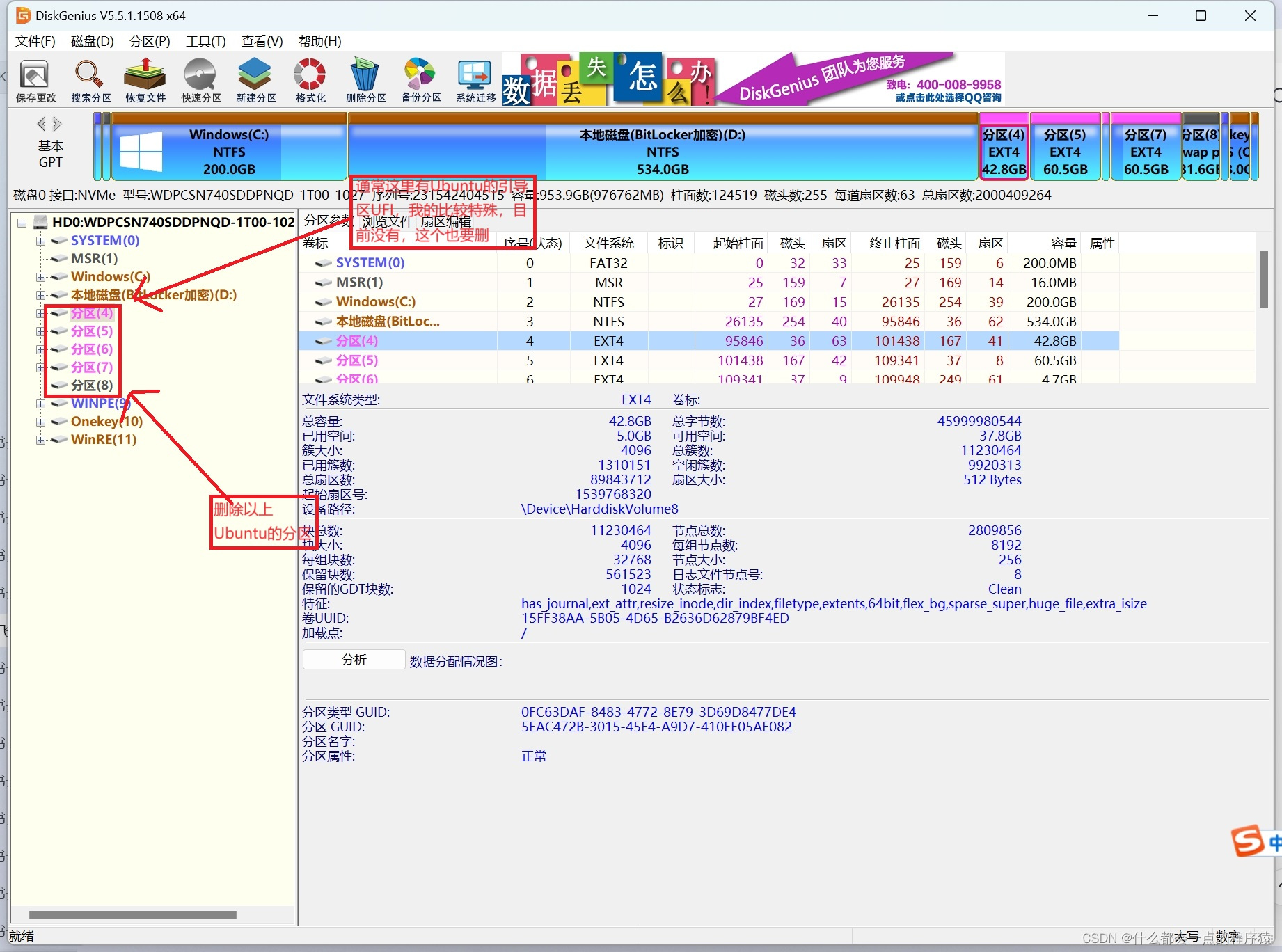
Task: Open the Help (帮助) menu
Action: point(319,42)
